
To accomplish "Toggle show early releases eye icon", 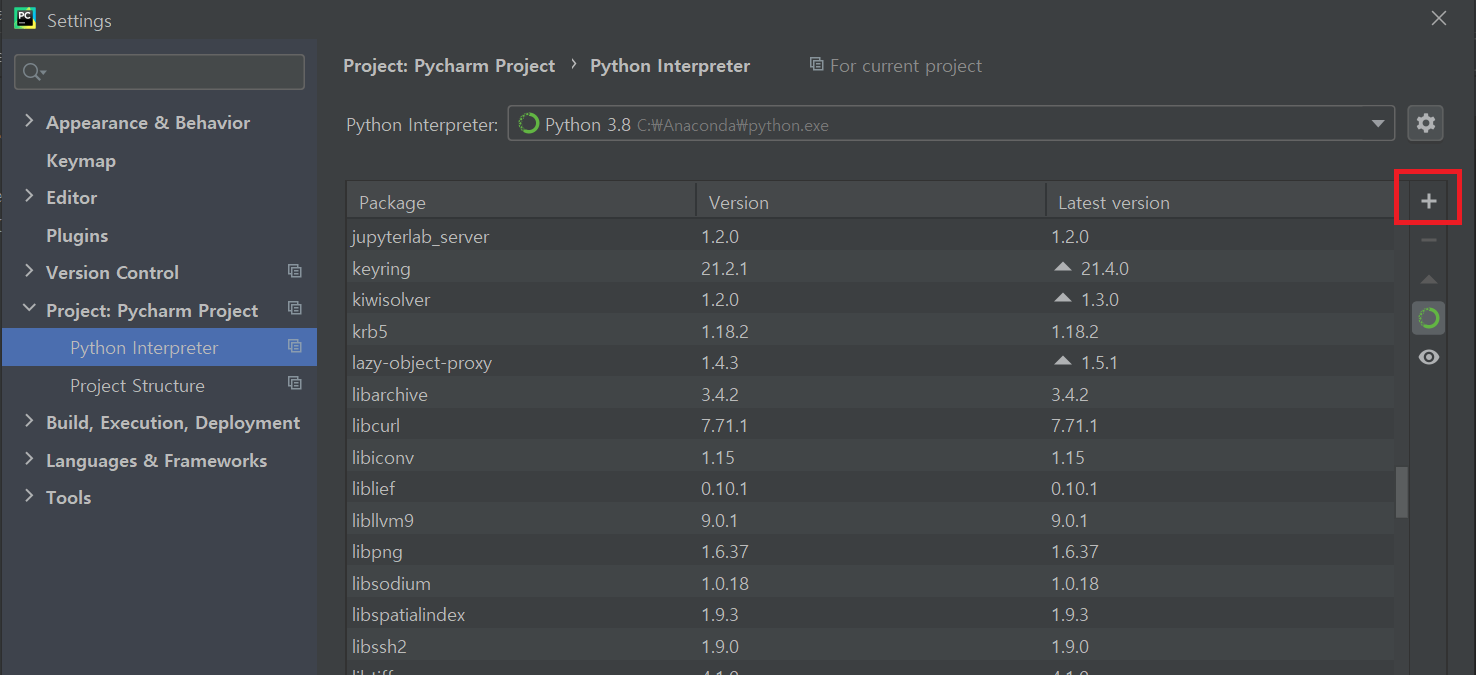I will [1428, 357].
